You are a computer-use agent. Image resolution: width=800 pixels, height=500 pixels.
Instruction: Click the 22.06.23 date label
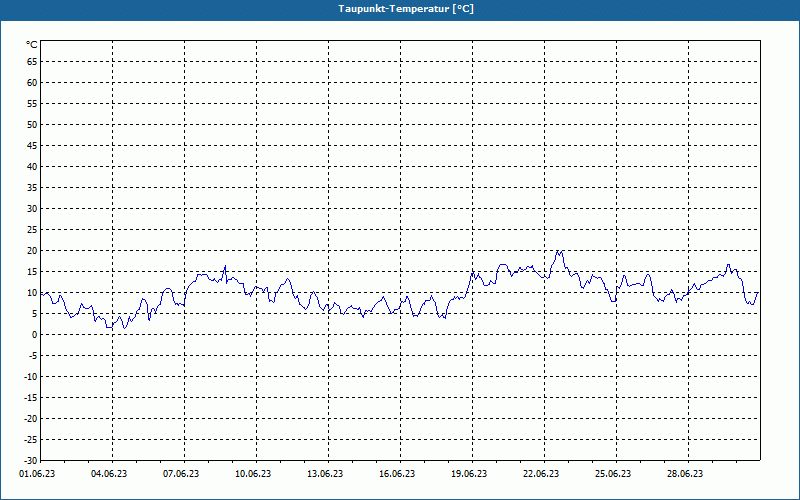[x=541, y=474]
